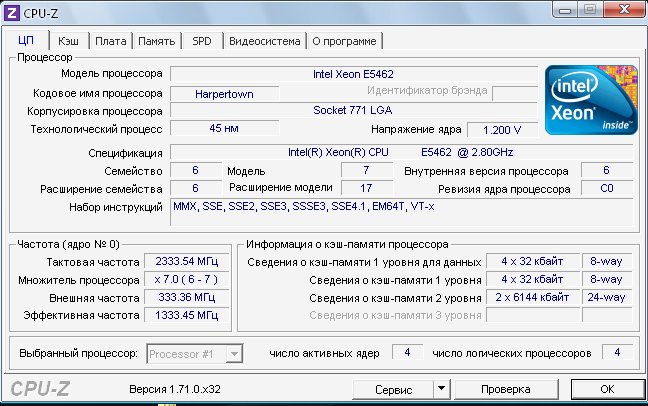Click the Расширение модели value 17
The width and height of the screenshot is (648, 406).
pyautogui.click(x=367, y=188)
